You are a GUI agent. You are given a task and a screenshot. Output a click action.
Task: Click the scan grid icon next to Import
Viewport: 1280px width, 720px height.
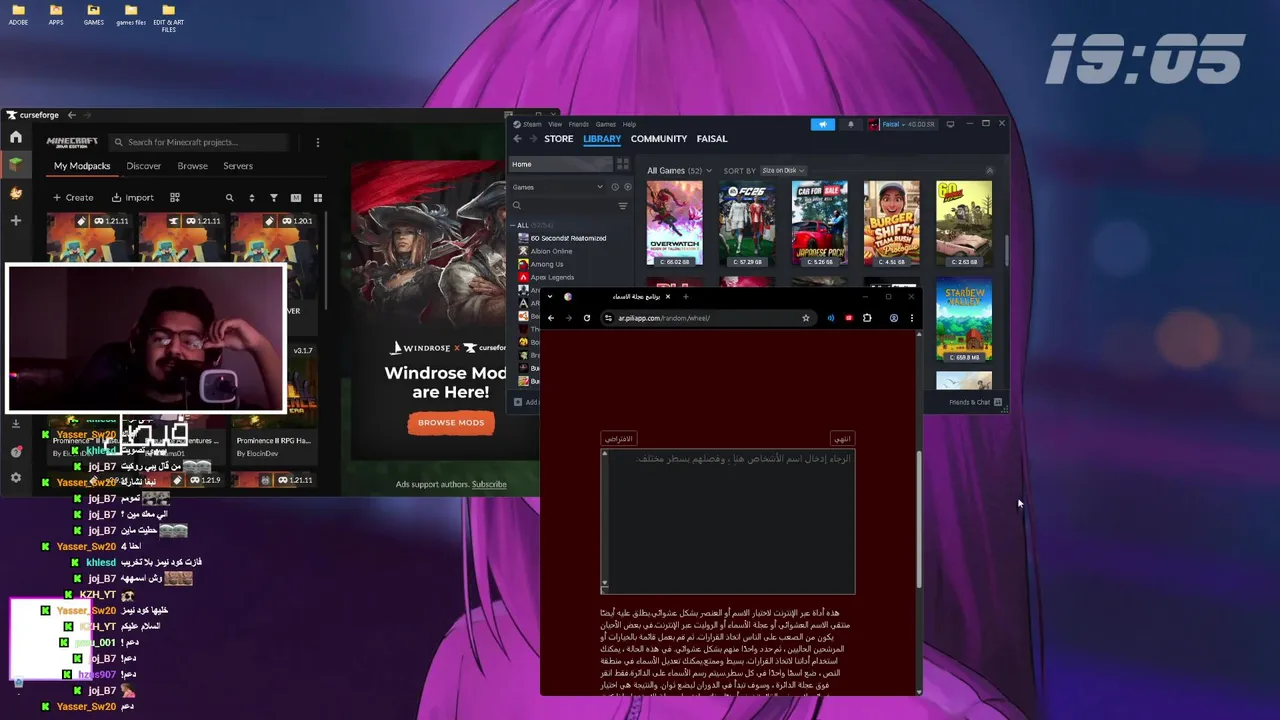point(175,198)
